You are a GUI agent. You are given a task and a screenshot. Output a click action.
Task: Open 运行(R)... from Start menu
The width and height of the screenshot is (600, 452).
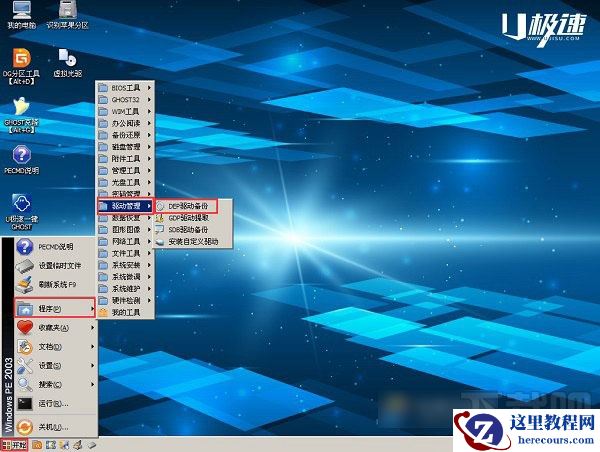click(x=56, y=403)
